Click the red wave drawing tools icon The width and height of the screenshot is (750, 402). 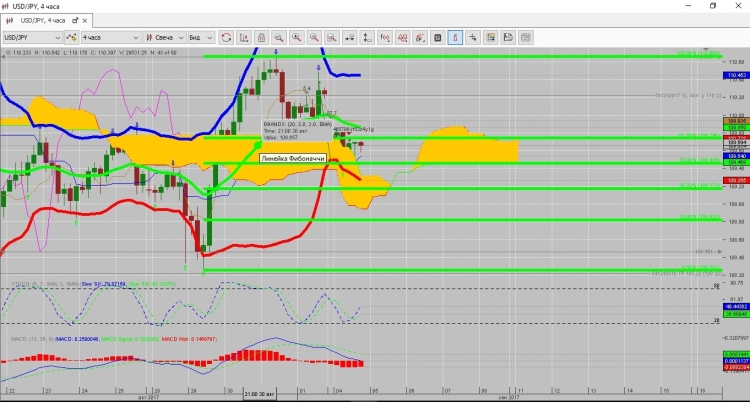(x=402, y=37)
